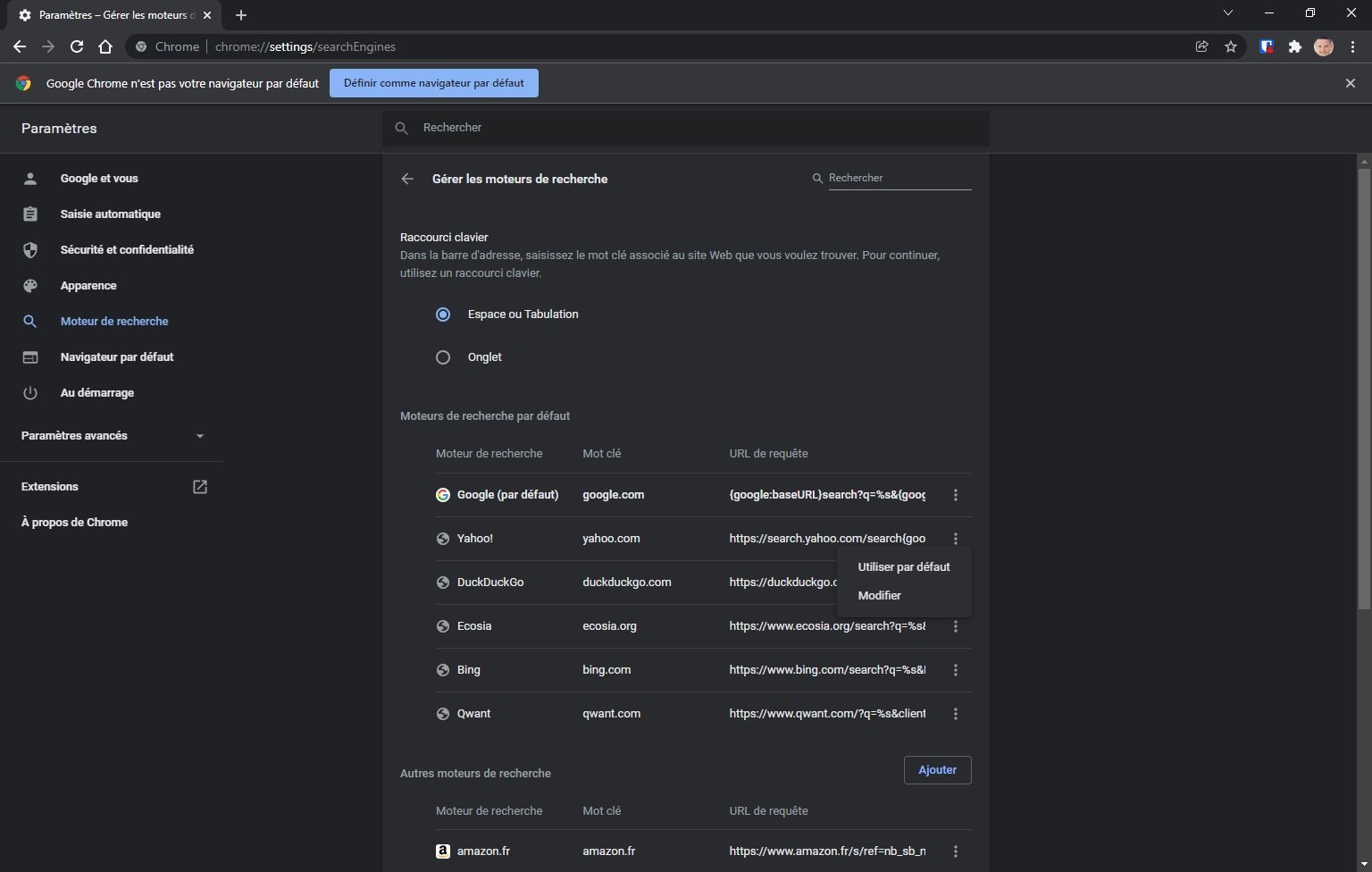Open the tab search dropdown chevron
The height and width of the screenshot is (872, 1372).
pyautogui.click(x=1228, y=13)
